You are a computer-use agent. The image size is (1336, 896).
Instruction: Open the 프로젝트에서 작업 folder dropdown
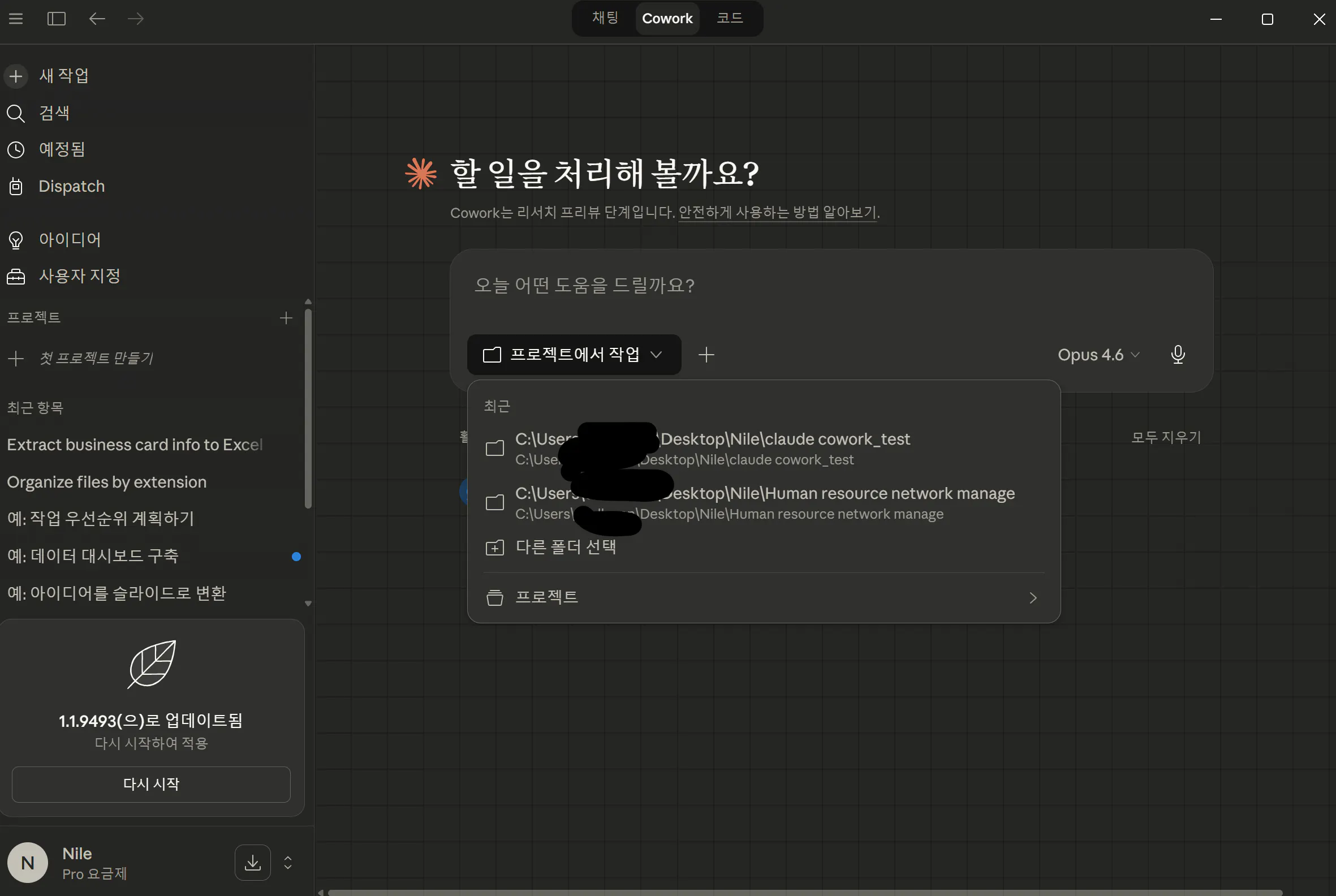click(573, 354)
